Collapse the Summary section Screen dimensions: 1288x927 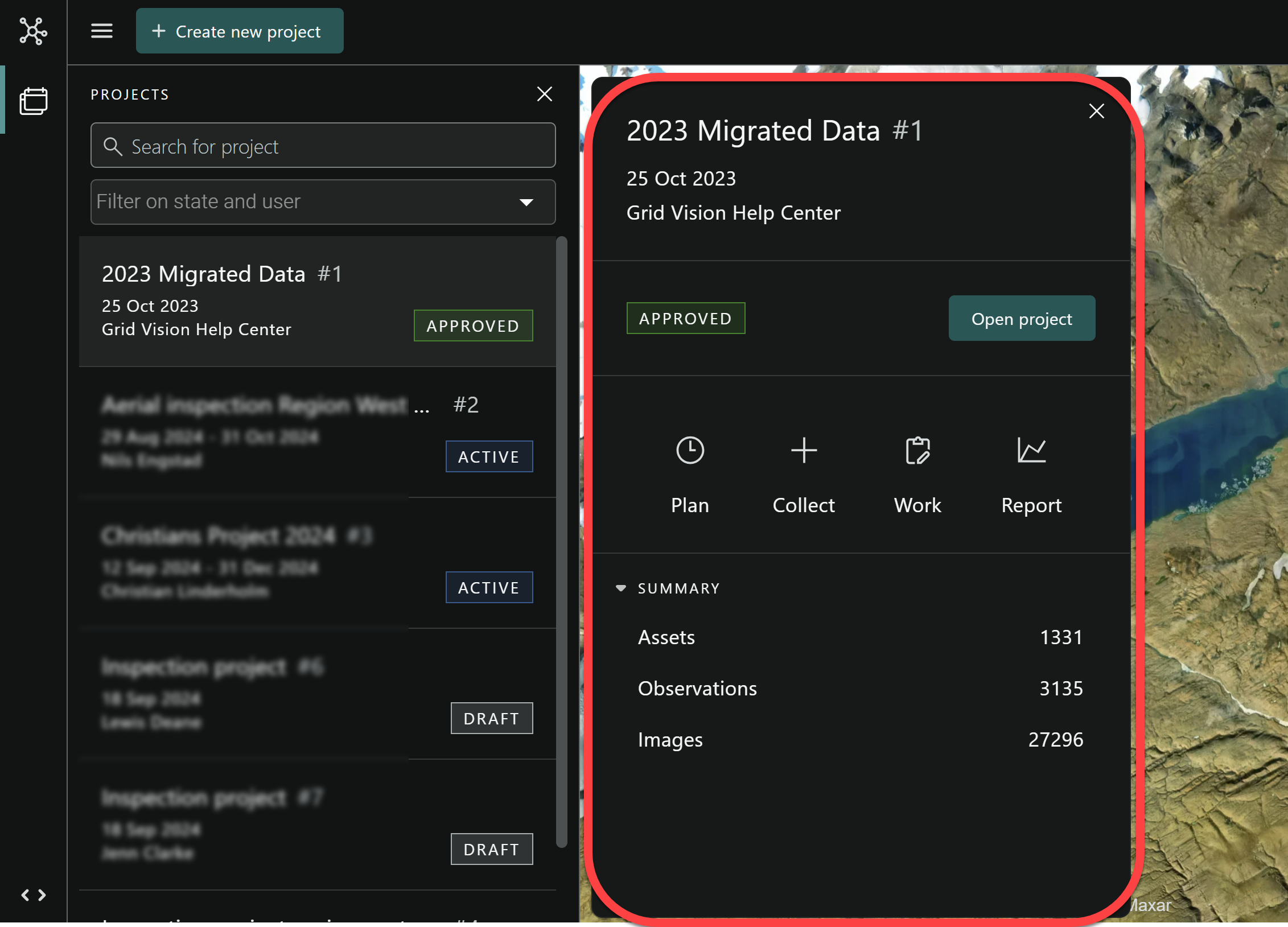coord(620,588)
